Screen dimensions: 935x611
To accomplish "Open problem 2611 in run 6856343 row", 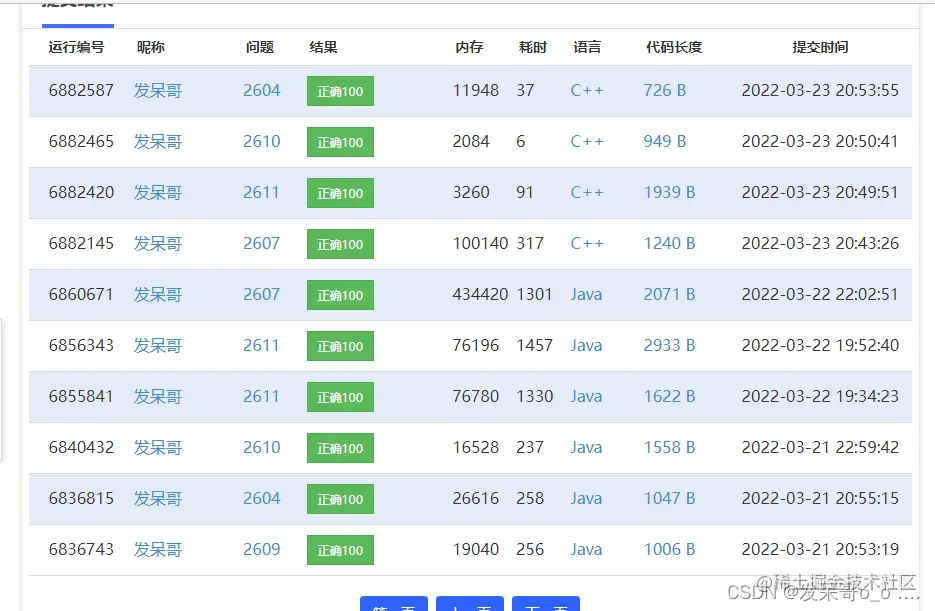I will tap(261, 346).
